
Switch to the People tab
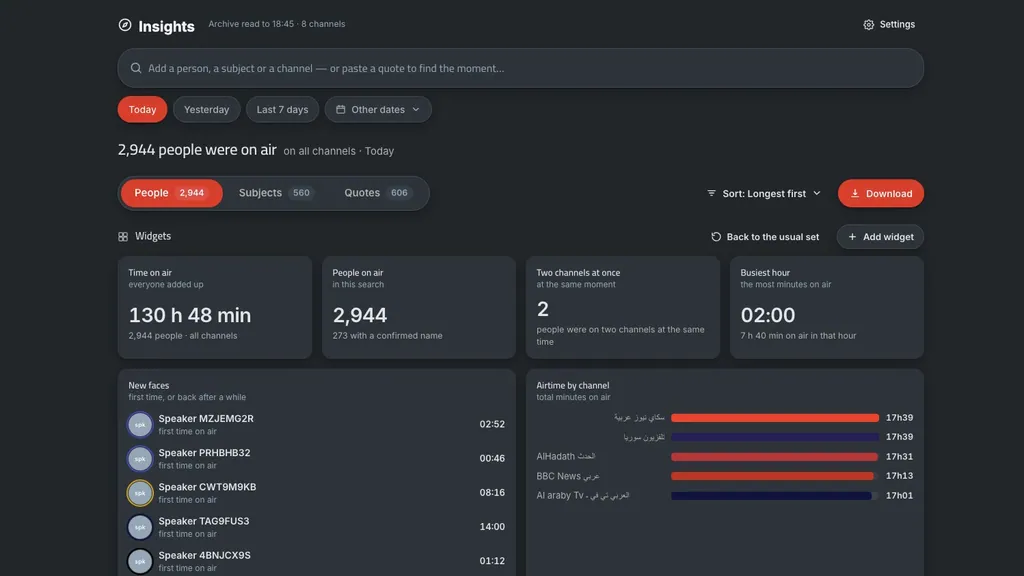click(x=172, y=193)
